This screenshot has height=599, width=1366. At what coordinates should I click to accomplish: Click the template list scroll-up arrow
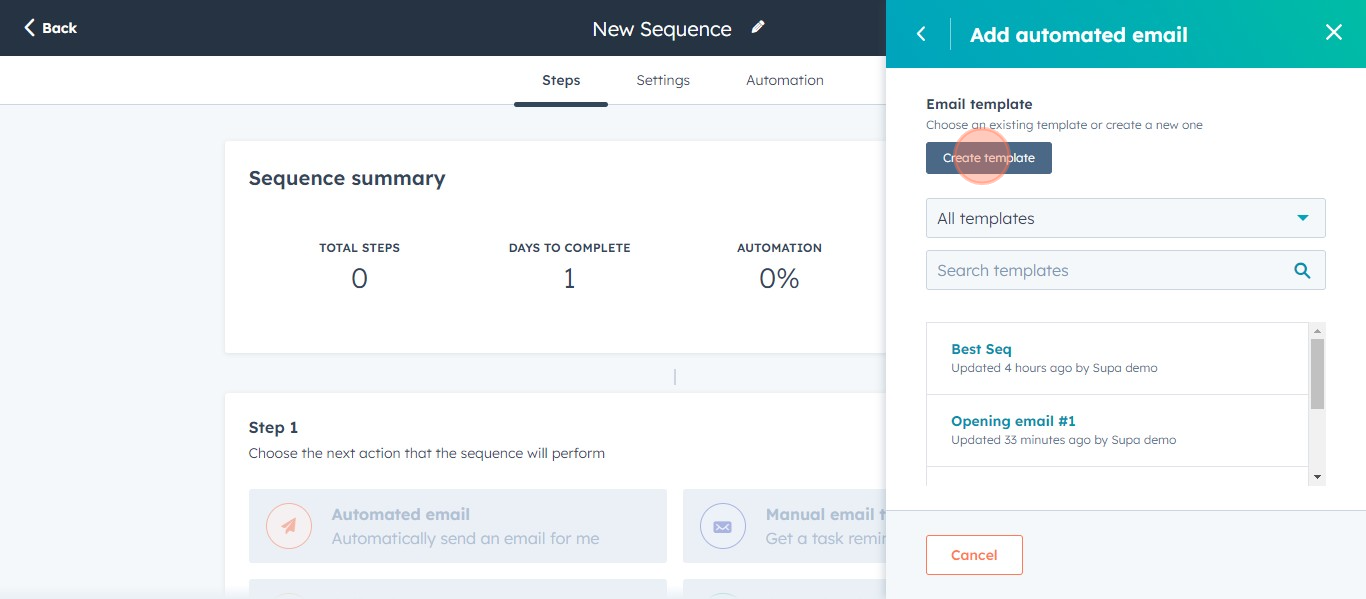(x=1317, y=331)
